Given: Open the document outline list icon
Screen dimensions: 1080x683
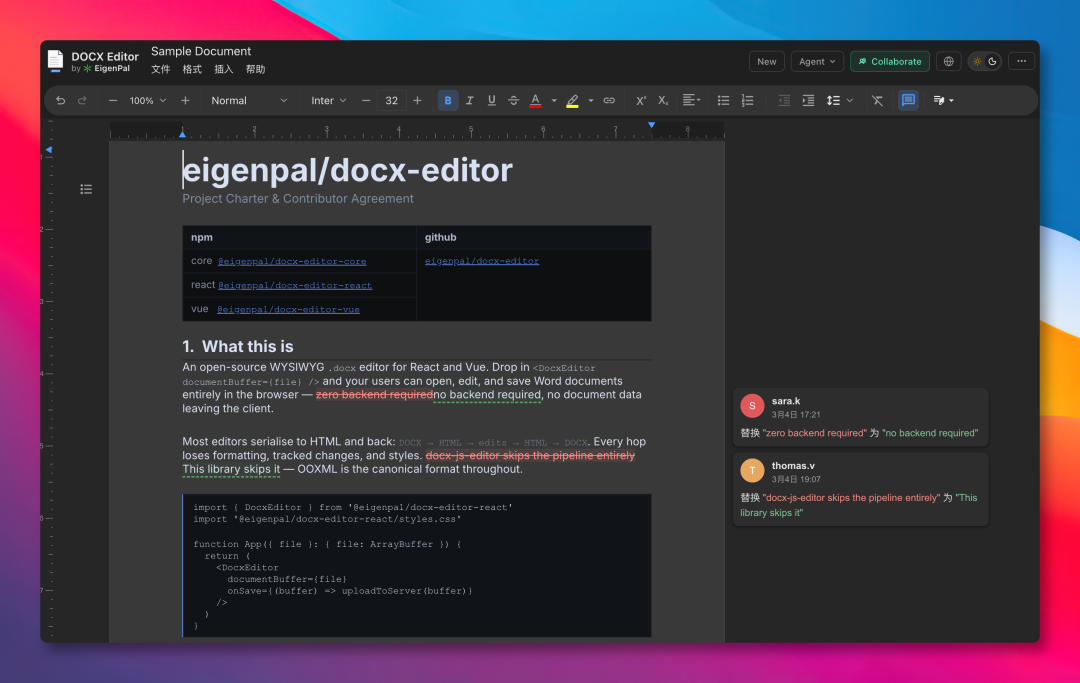Looking at the screenshot, I should [86, 189].
